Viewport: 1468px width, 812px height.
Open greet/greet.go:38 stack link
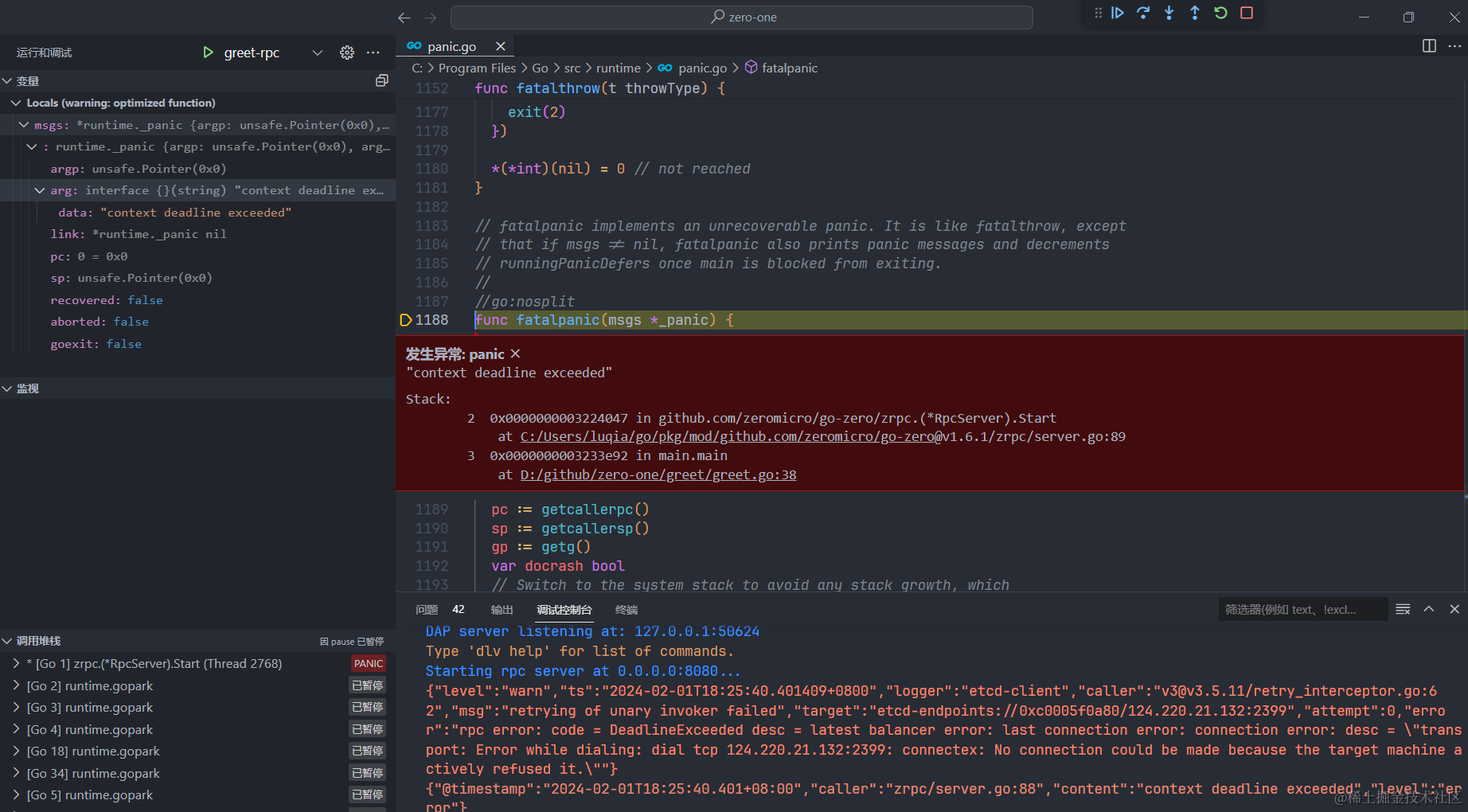[x=658, y=474]
